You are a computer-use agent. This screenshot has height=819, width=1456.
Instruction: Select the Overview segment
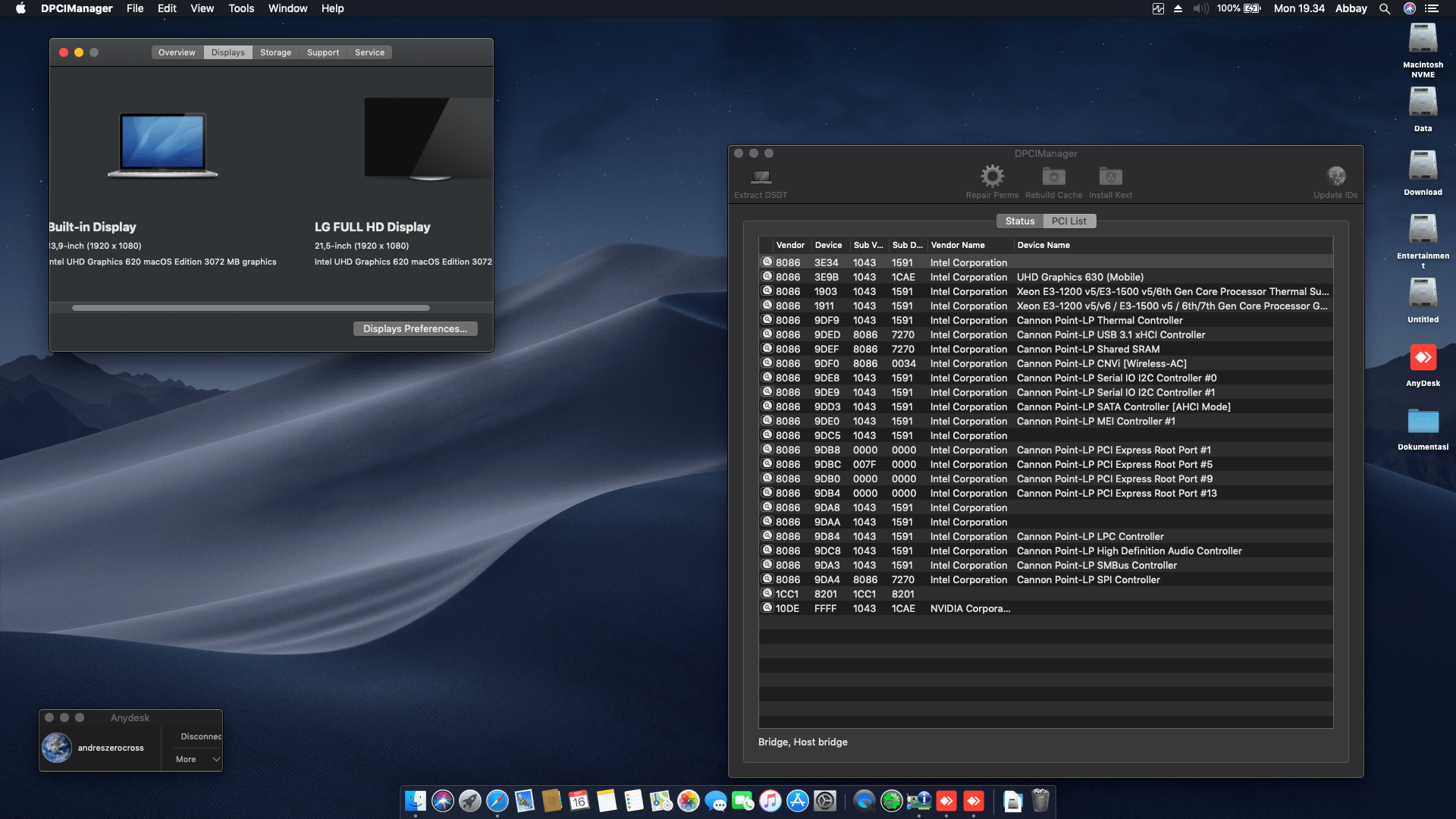coord(177,52)
